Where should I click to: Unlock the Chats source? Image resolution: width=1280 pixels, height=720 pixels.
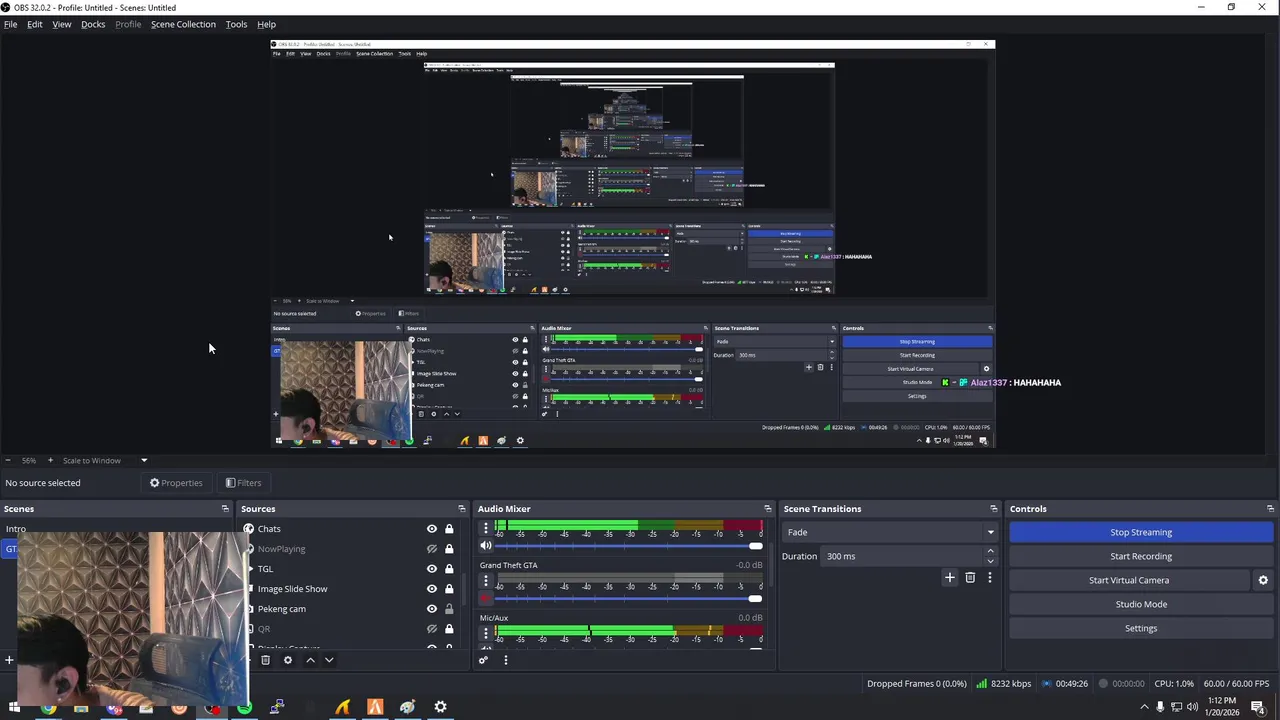coord(449,529)
